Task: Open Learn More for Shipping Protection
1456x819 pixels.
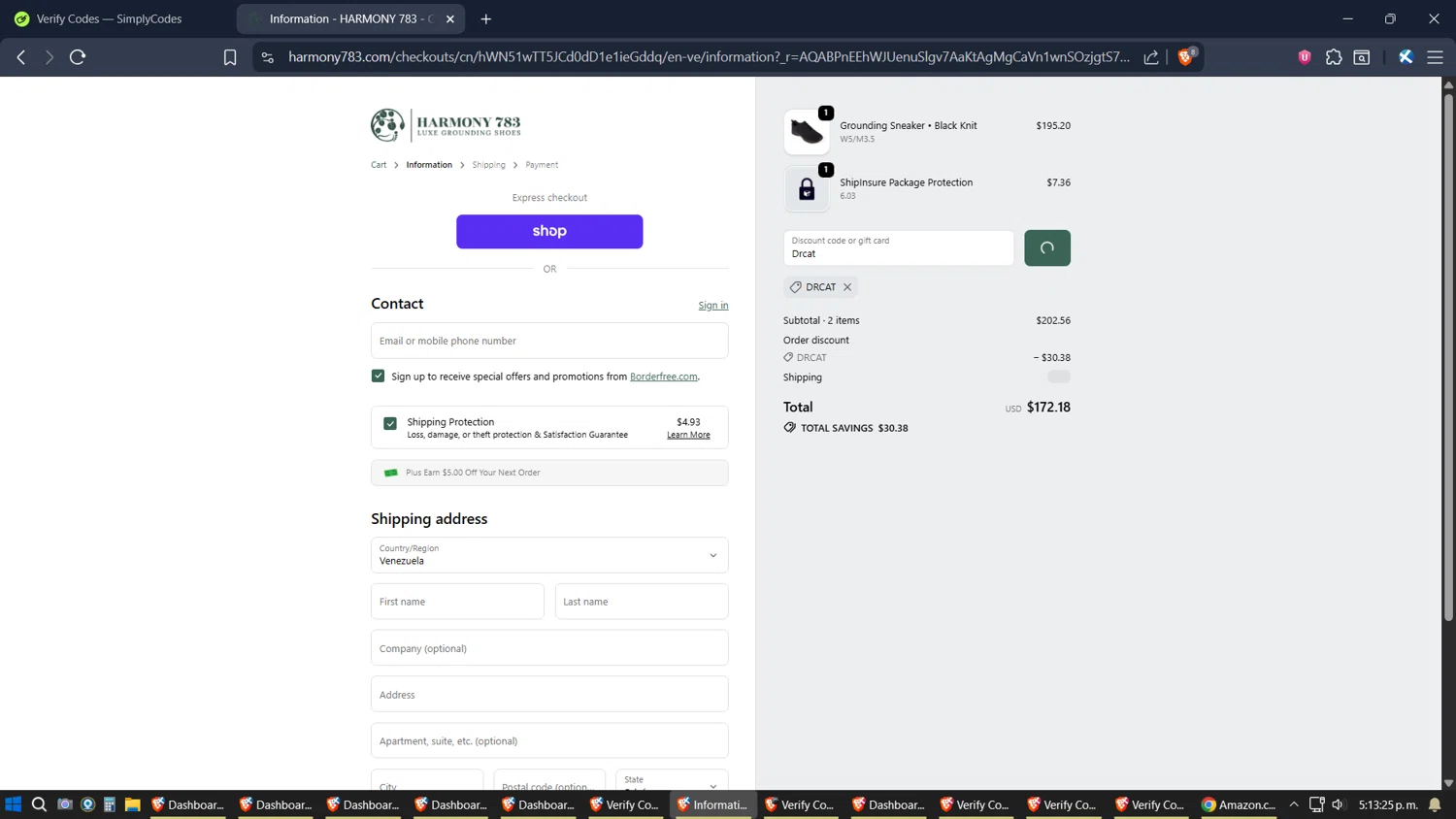Action: point(688,435)
